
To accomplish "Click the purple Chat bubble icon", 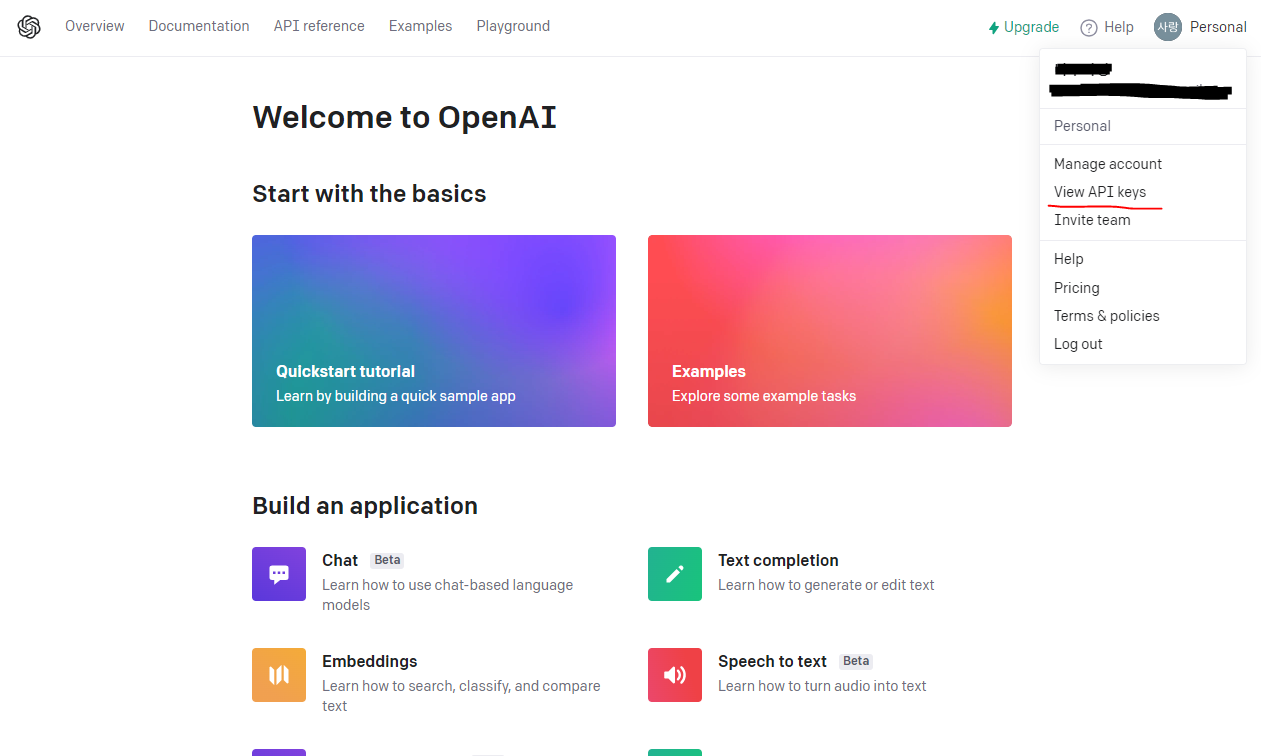I will (x=279, y=574).
